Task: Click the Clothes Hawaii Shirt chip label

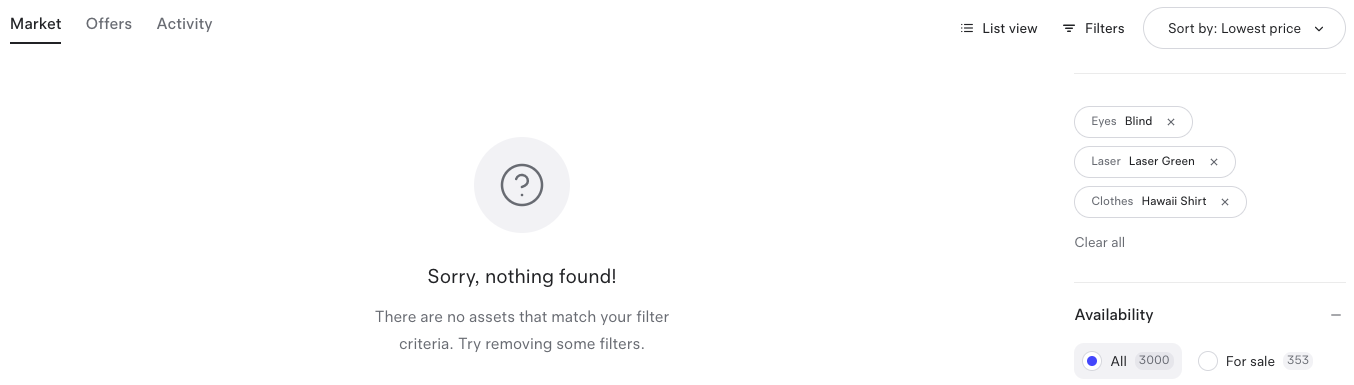Action: tap(1149, 201)
